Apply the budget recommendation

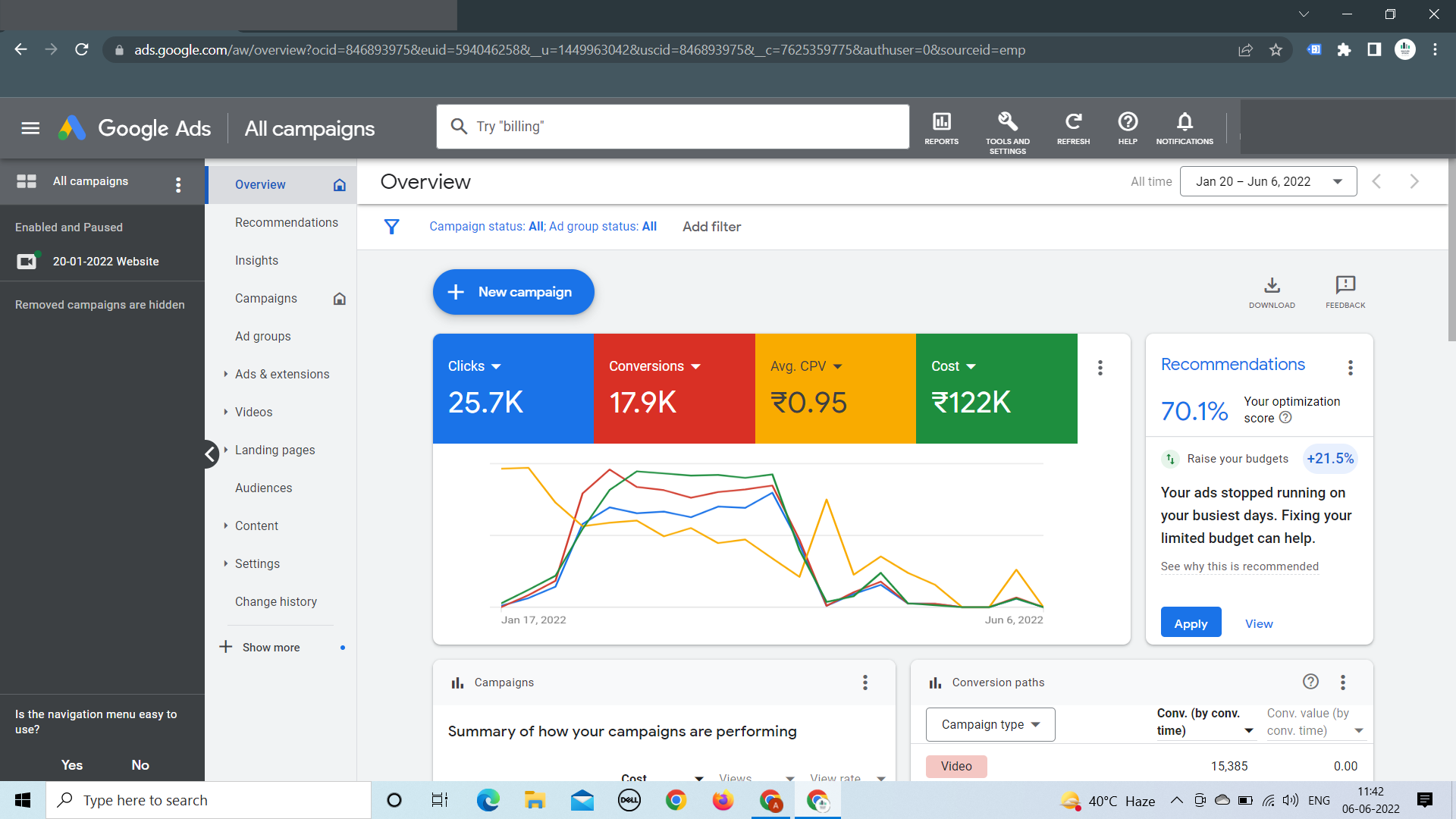(1190, 623)
